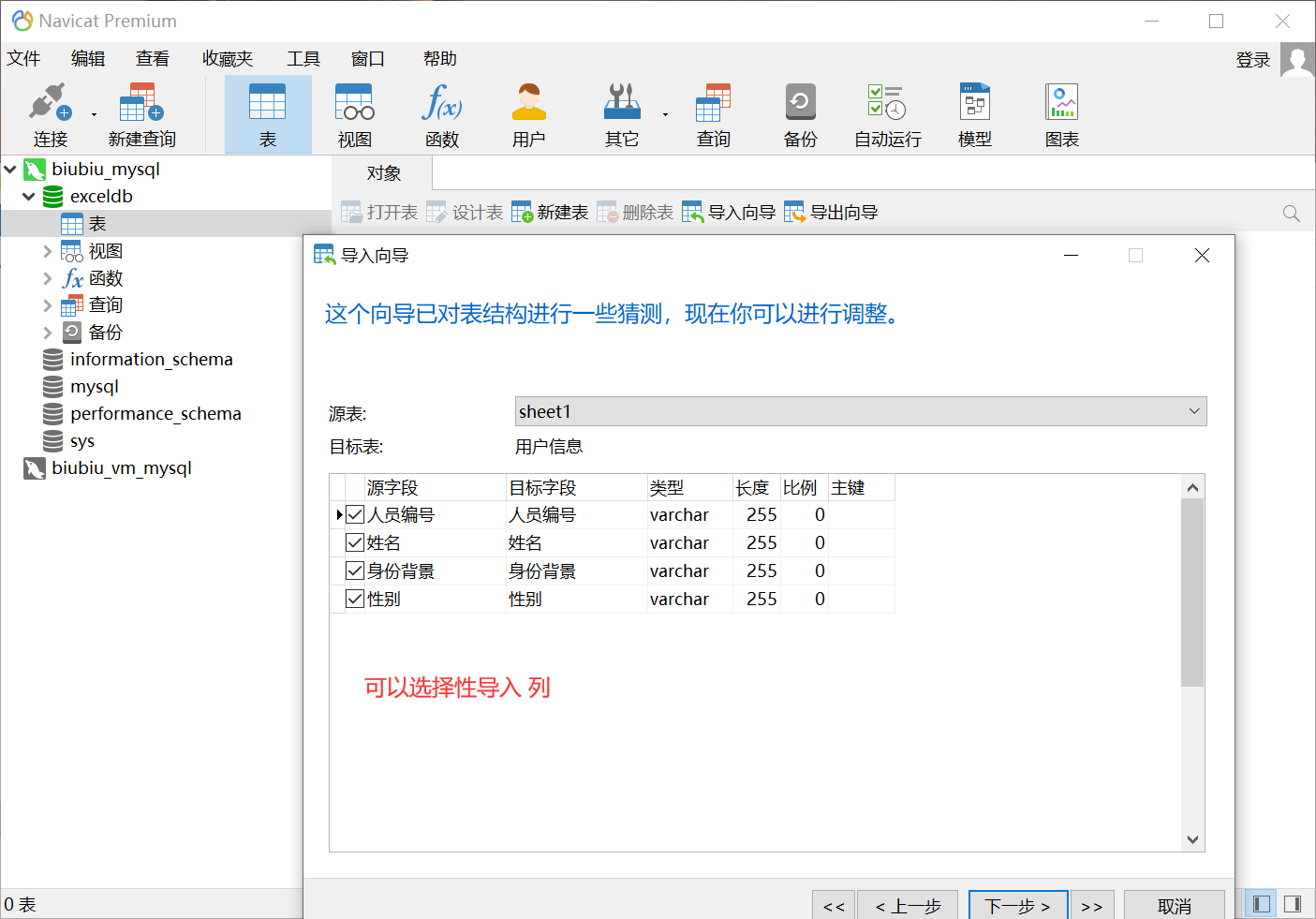This screenshot has height=919, width=1316.
Task: Click the Connection (连接) toolbar icon
Action: [x=50, y=114]
